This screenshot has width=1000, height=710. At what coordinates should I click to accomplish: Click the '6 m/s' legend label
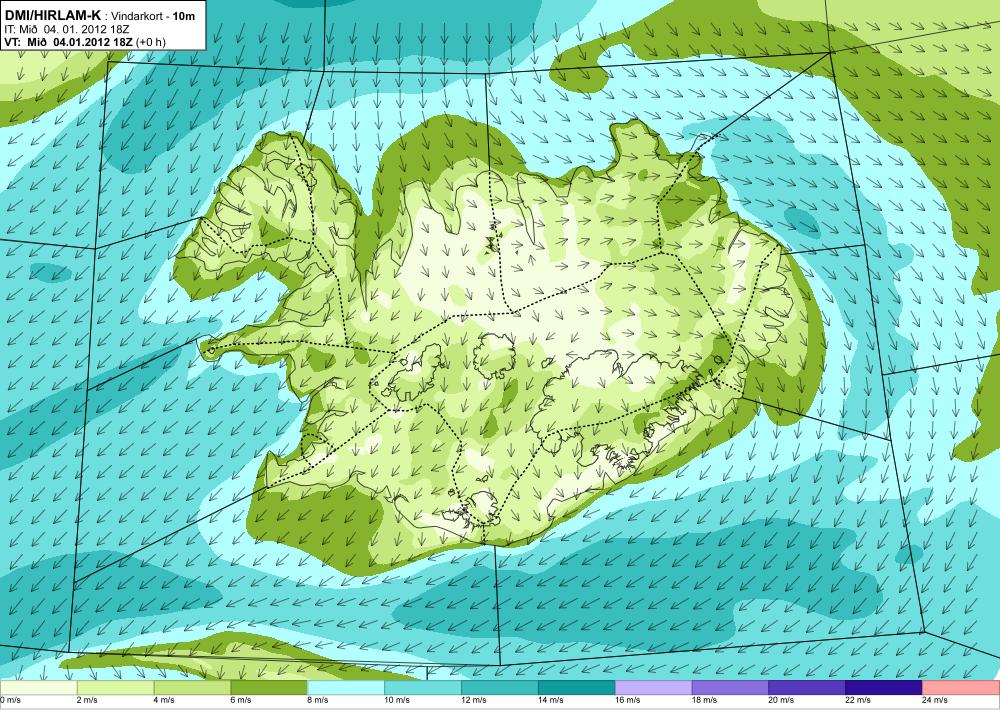click(x=241, y=700)
